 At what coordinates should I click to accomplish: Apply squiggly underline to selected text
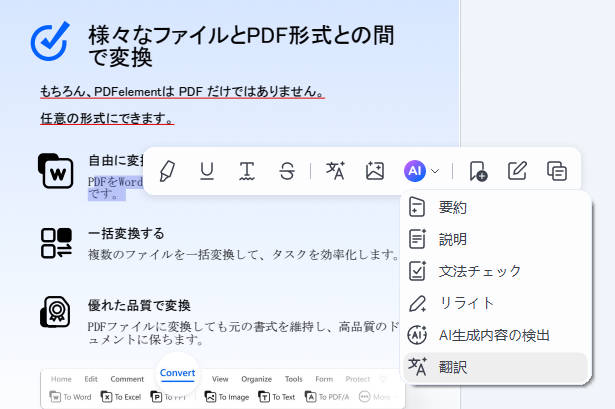(247, 171)
